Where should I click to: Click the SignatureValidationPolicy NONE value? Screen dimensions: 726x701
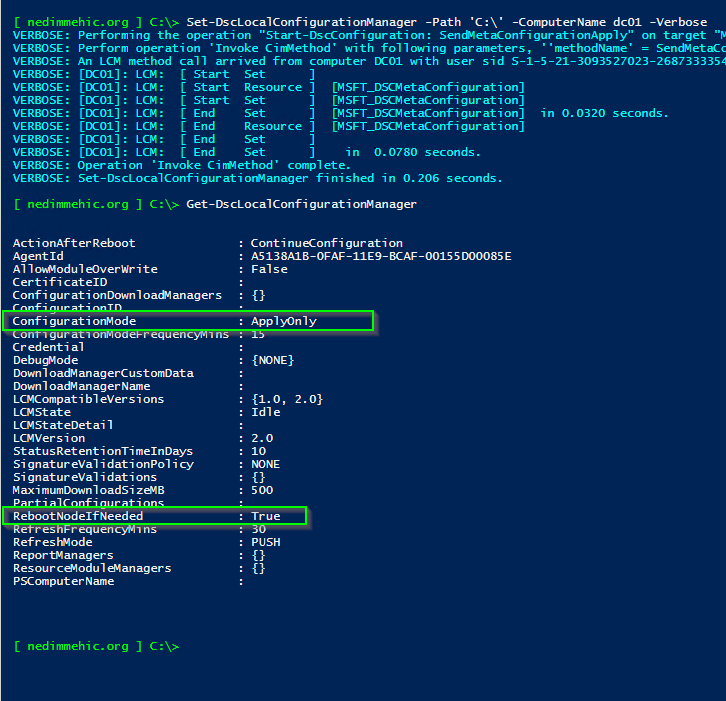pos(265,464)
